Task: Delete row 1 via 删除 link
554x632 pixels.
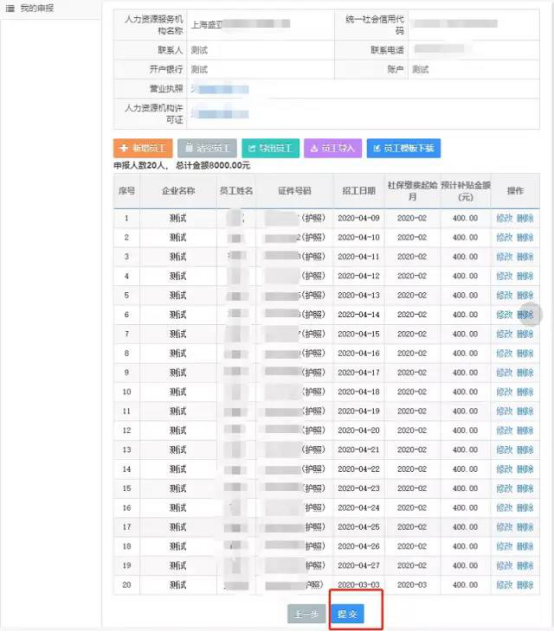Action: (525, 218)
